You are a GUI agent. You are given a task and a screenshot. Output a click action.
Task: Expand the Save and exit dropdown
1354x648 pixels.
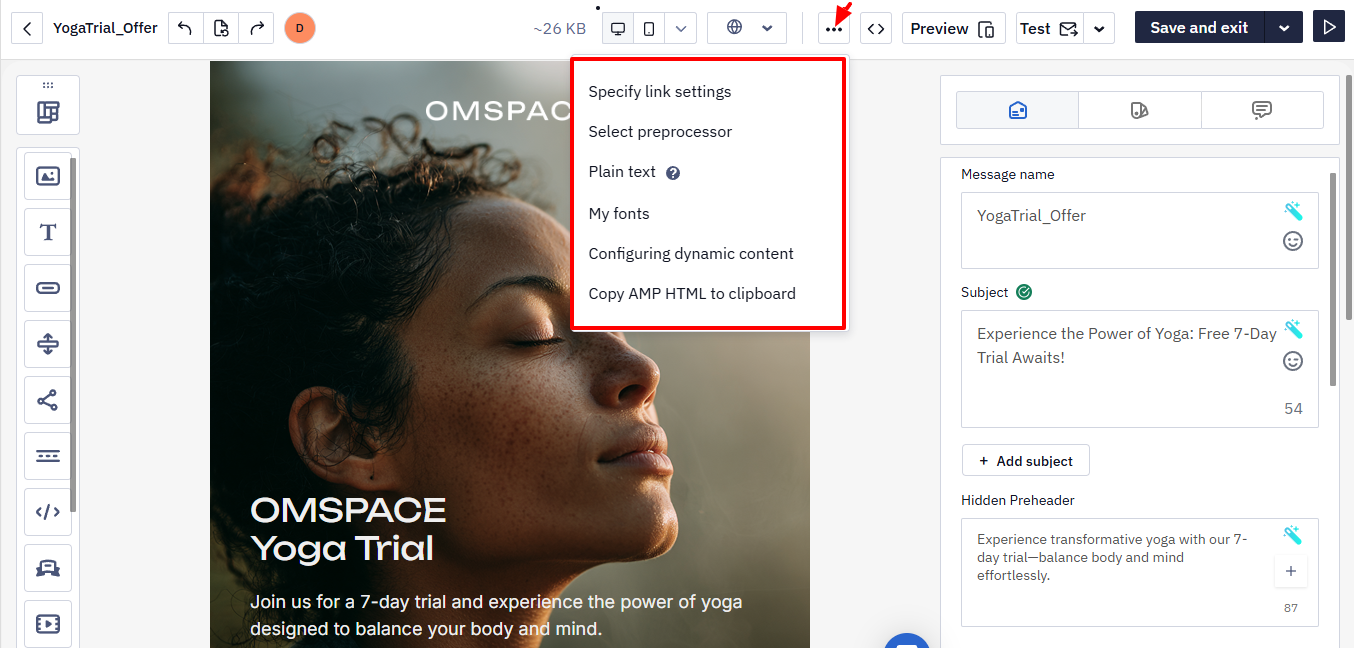[x=1284, y=28]
